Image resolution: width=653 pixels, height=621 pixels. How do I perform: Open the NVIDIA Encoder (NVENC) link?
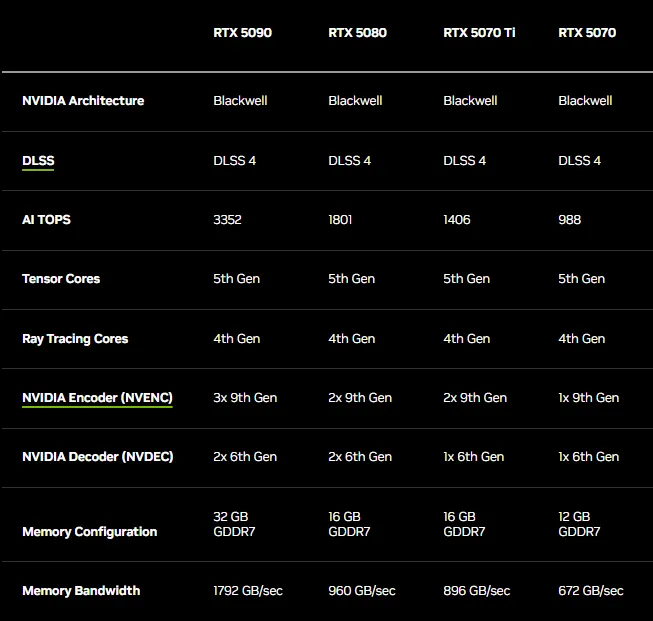[97, 397]
